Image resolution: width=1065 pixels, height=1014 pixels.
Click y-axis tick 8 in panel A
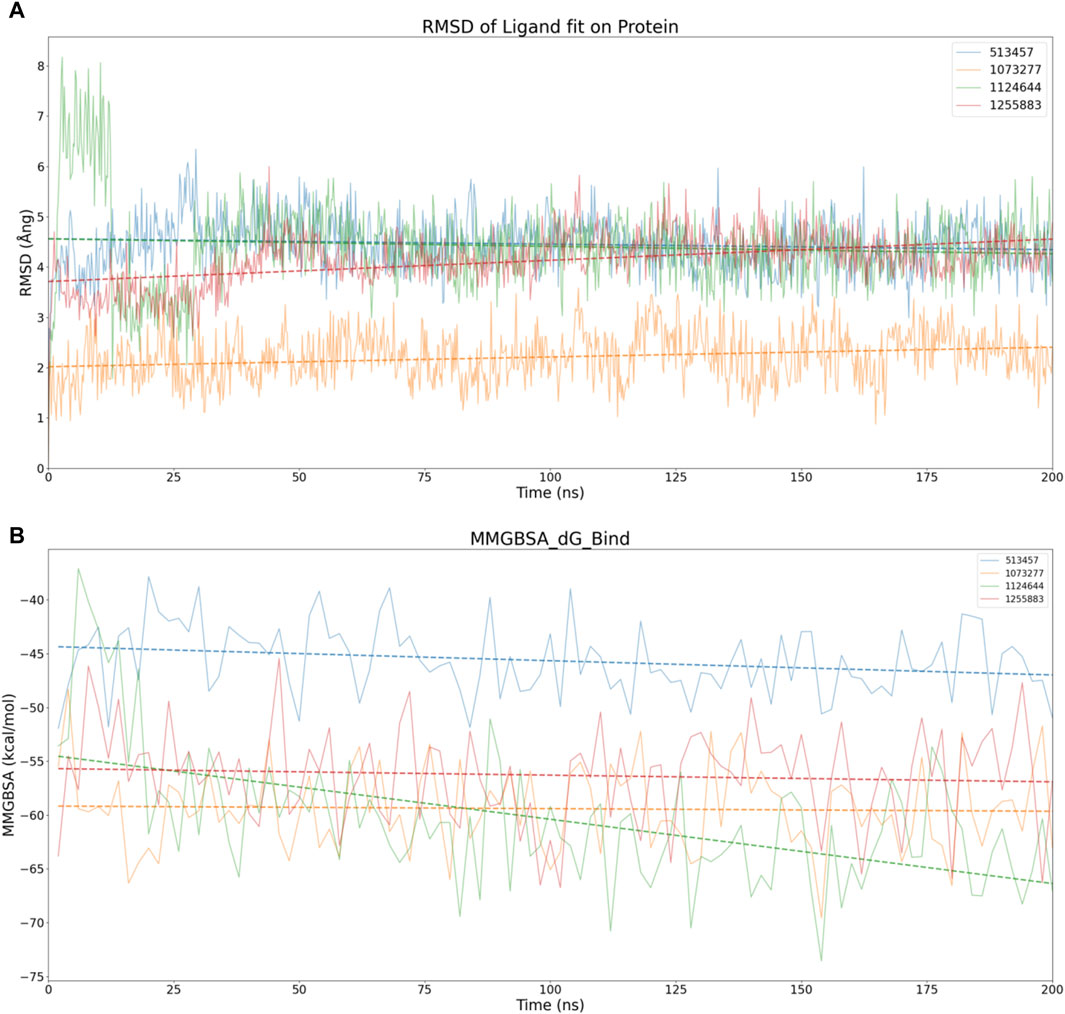(x=41, y=67)
